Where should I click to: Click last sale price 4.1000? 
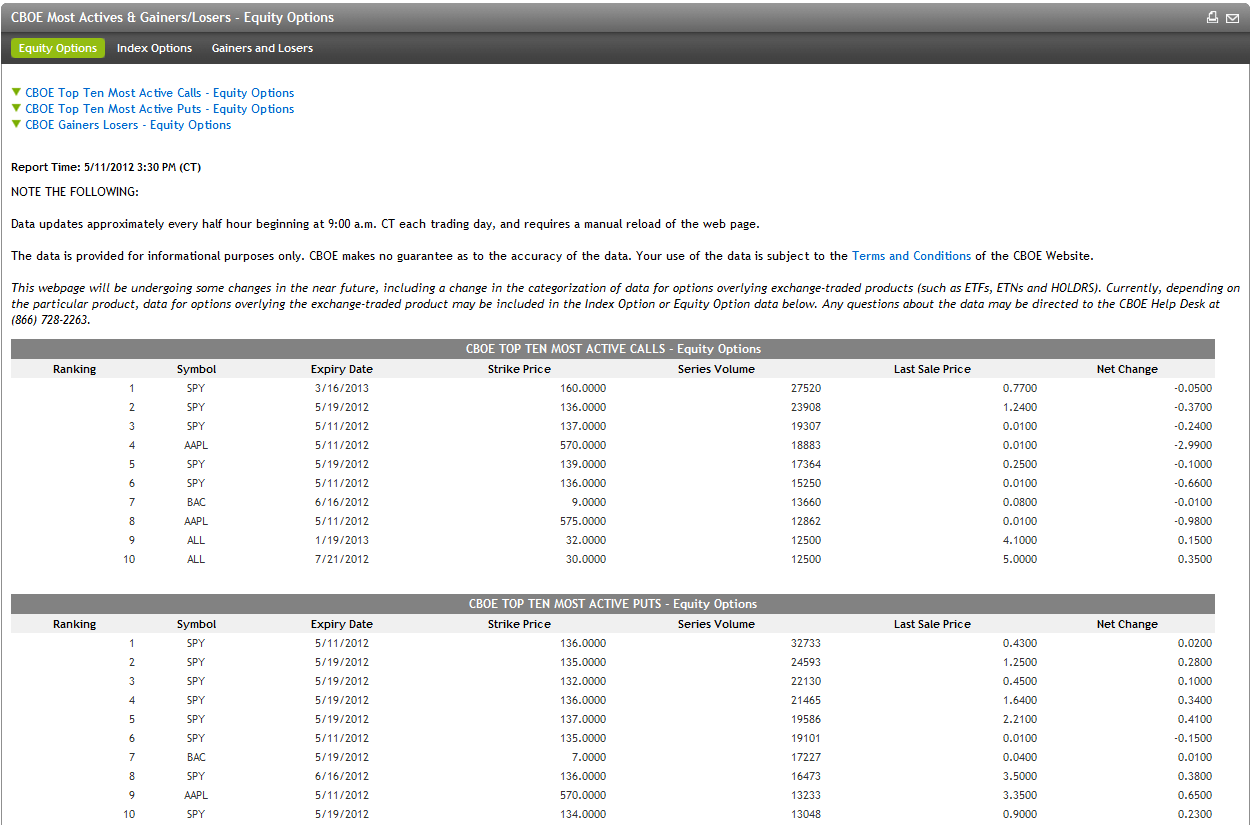(x=1020, y=540)
